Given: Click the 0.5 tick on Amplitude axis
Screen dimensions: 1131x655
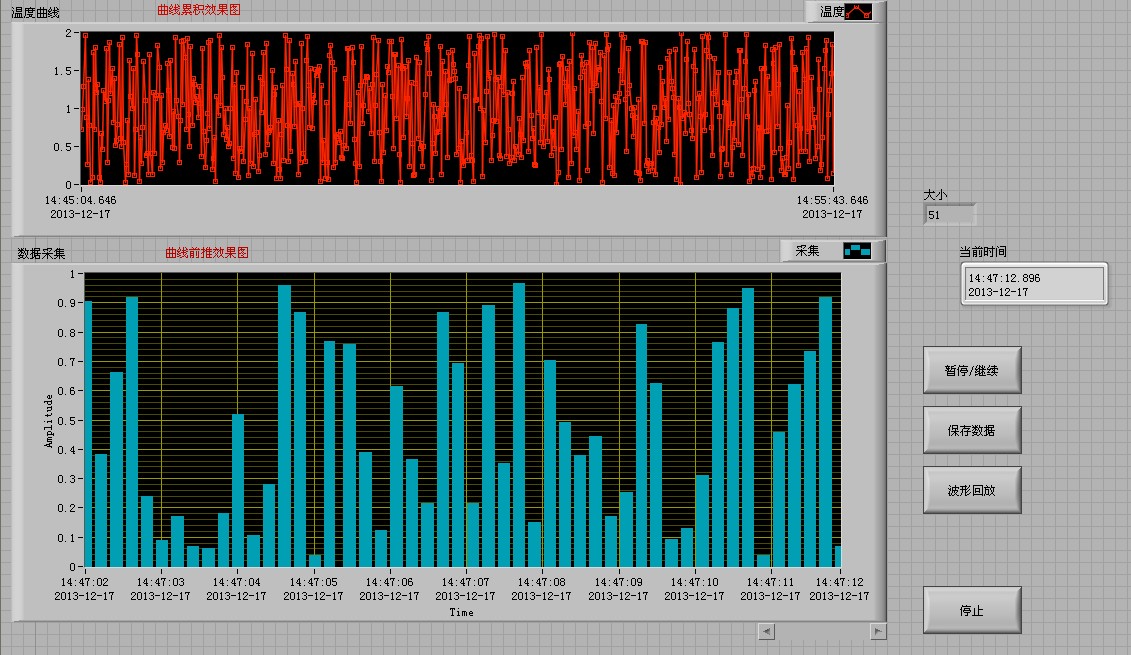Looking at the screenshot, I should point(66,421).
